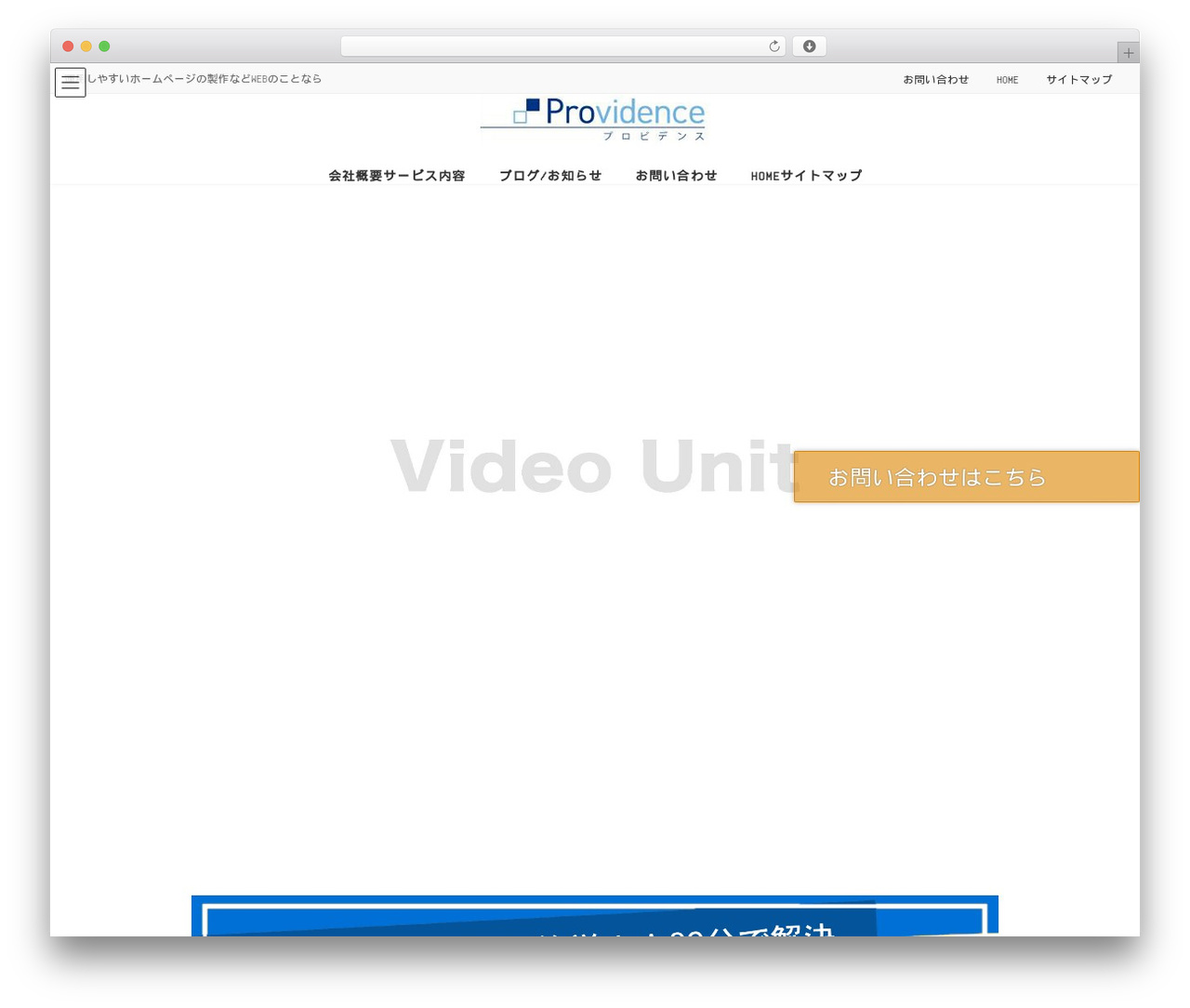Click the Providence logo
This screenshot has height=1008, width=1190.
(x=593, y=119)
